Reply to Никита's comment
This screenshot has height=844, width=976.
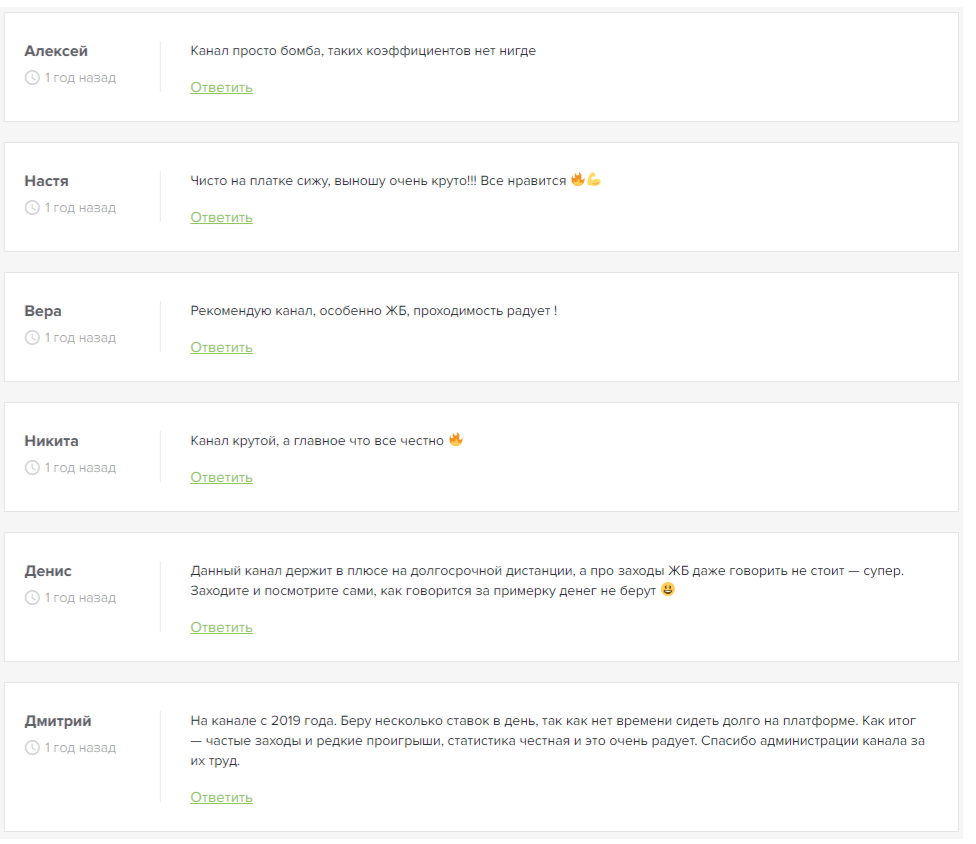tap(221, 478)
